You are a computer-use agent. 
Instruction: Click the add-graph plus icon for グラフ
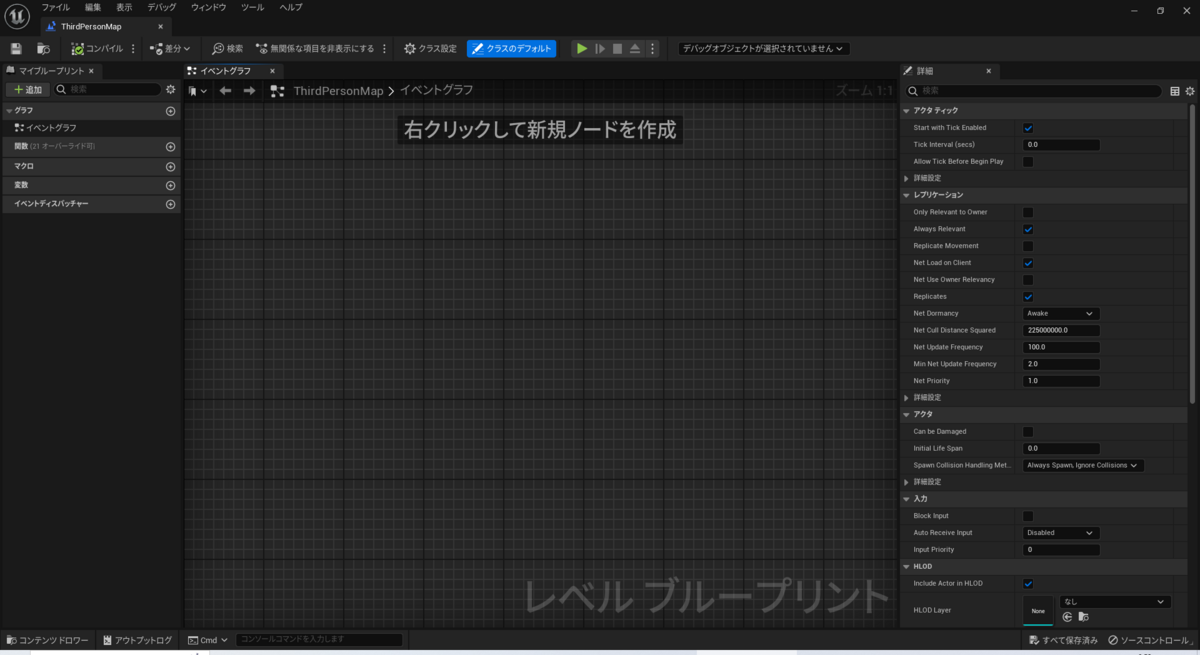click(171, 111)
